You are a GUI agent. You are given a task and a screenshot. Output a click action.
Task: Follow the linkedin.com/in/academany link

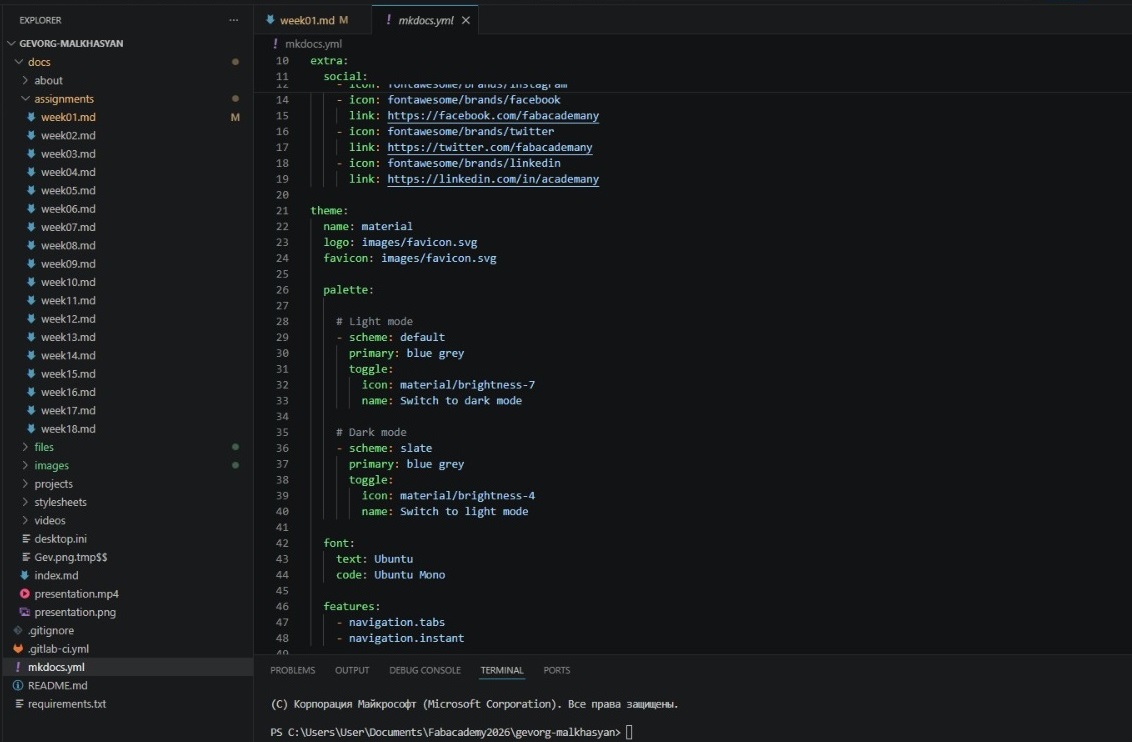click(x=493, y=179)
